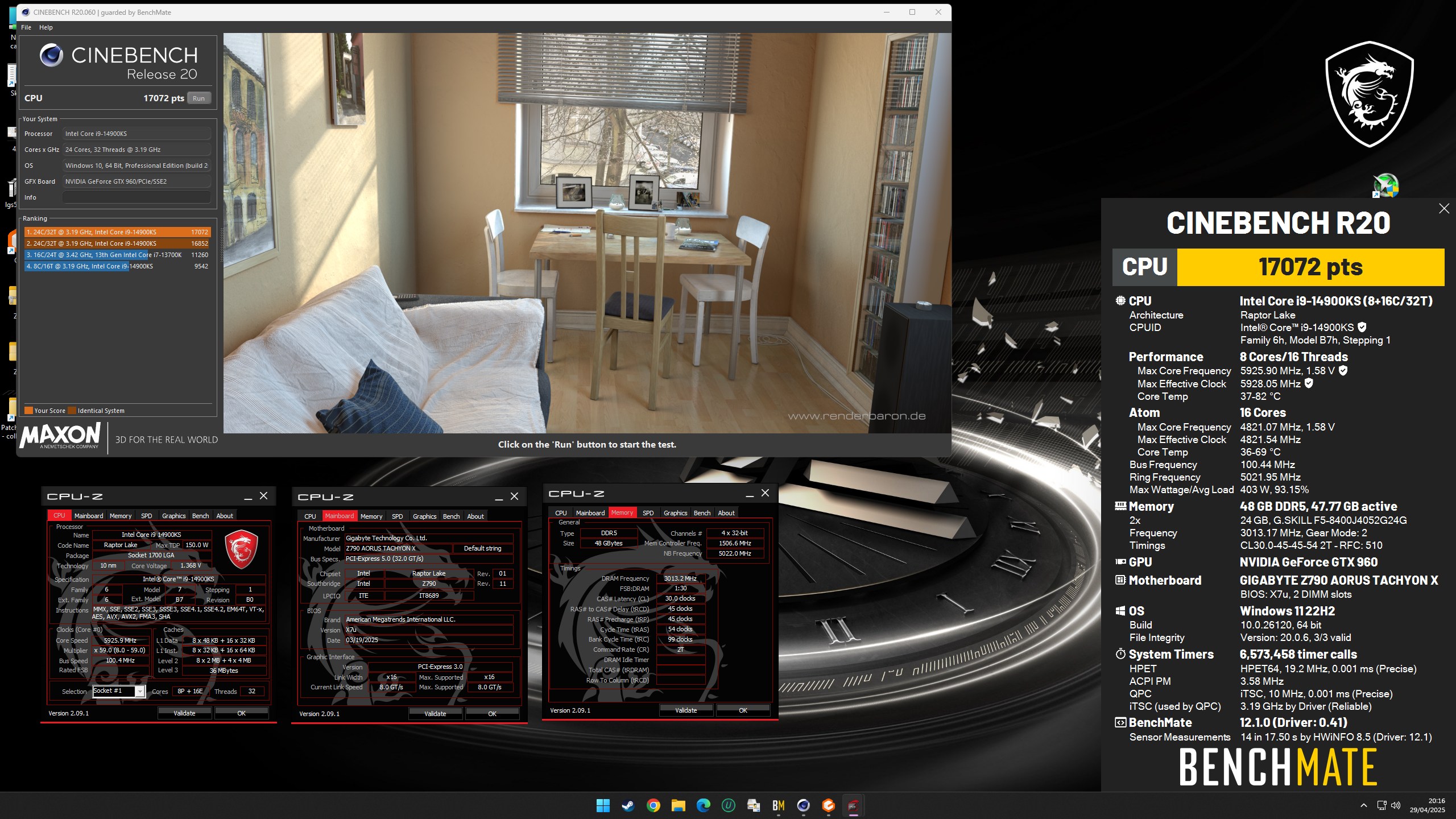
Task: Click the dotted panel splitter handle beside Ranking
Action: [222, 245]
